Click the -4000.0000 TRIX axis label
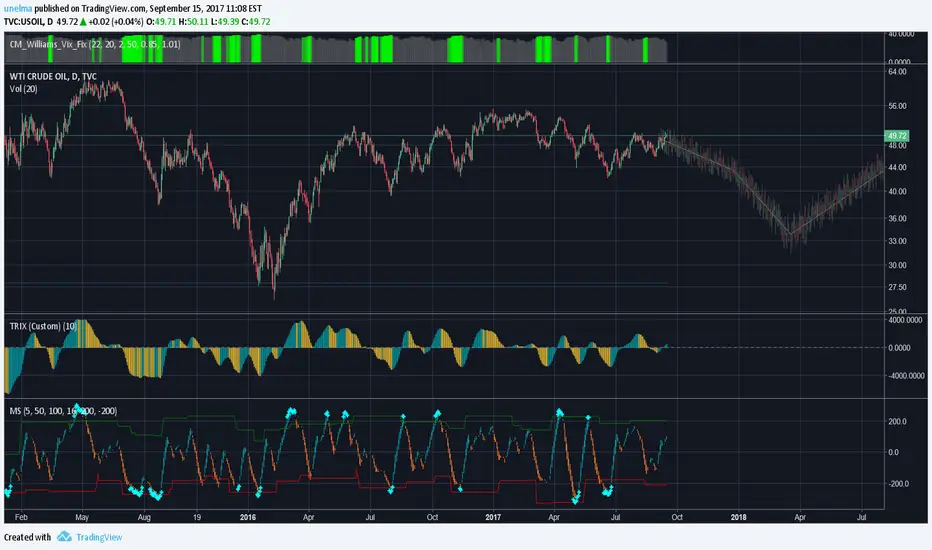The image size is (932, 550). point(906,376)
